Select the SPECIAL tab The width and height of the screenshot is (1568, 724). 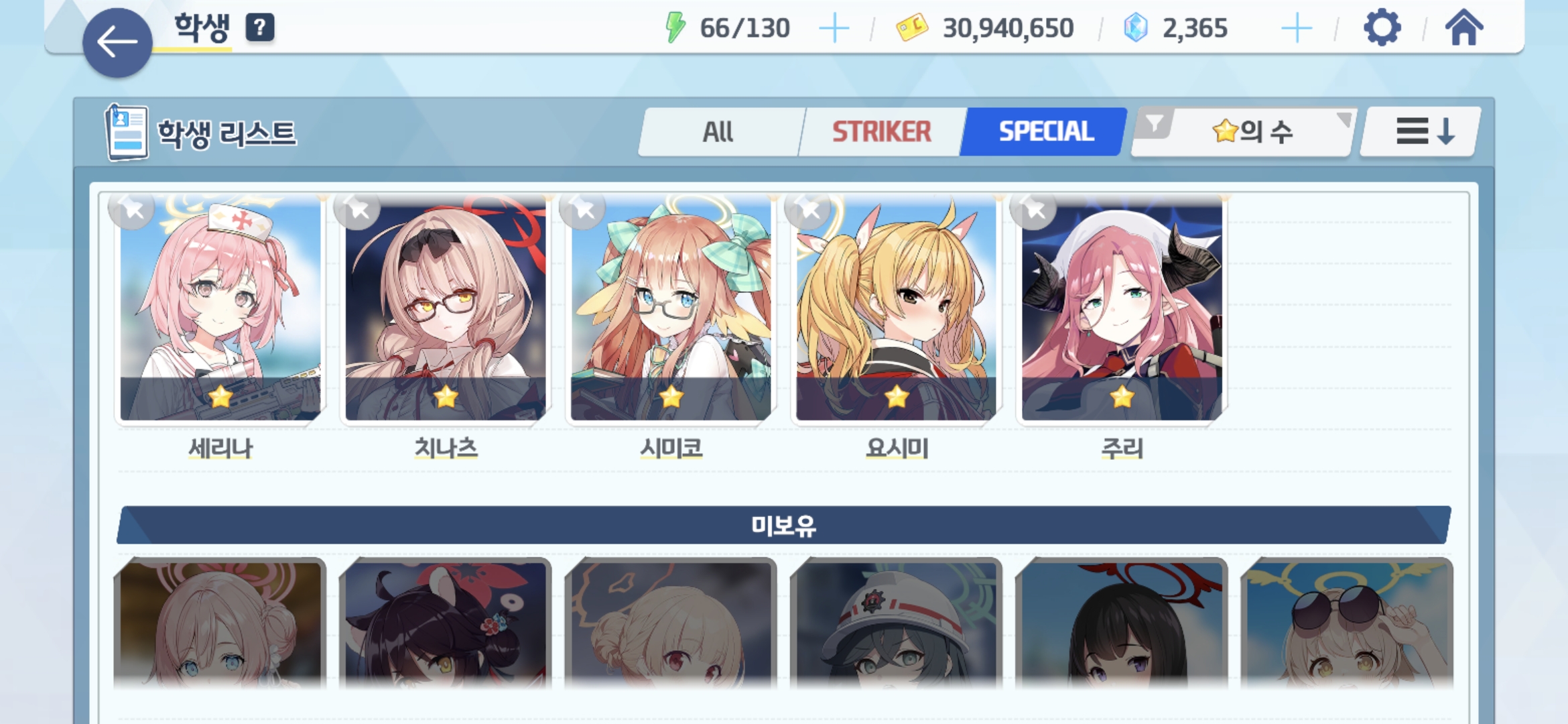1046,131
